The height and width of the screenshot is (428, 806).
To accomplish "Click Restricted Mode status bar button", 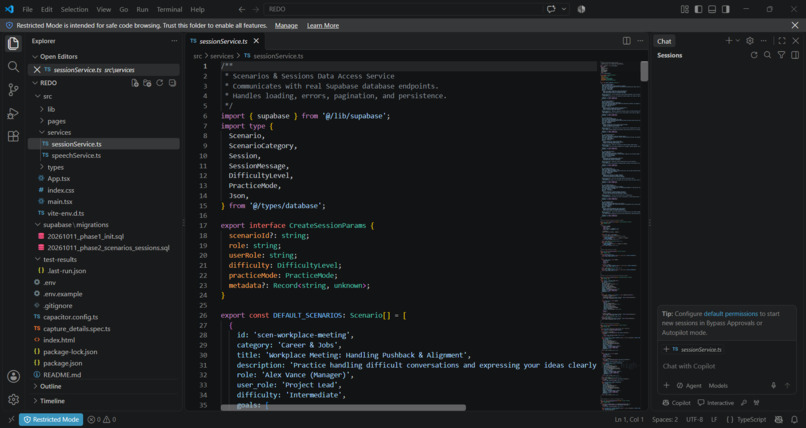I will pos(51,420).
